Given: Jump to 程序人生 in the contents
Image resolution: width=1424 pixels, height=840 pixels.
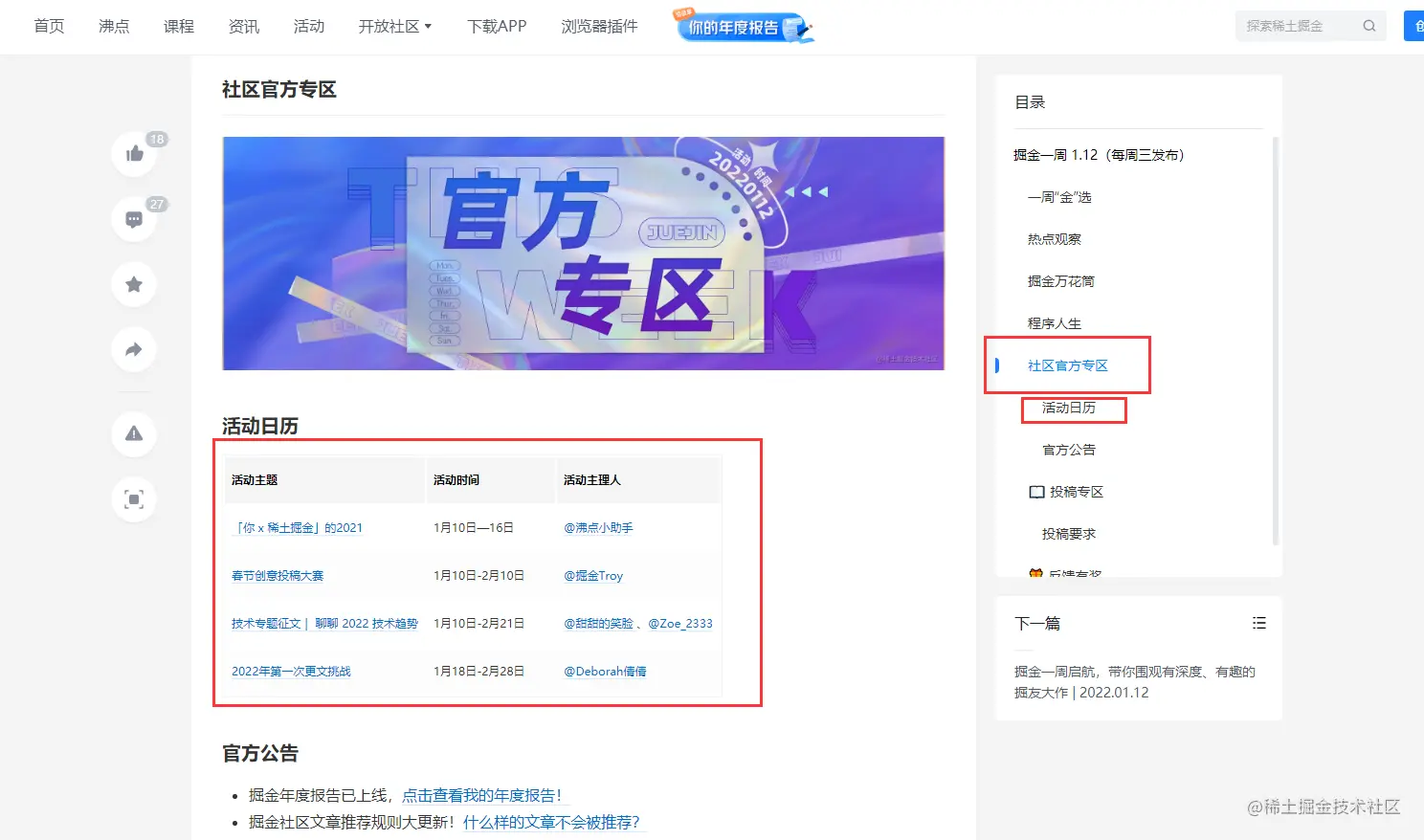Looking at the screenshot, I should click(x=1055, y=323).
